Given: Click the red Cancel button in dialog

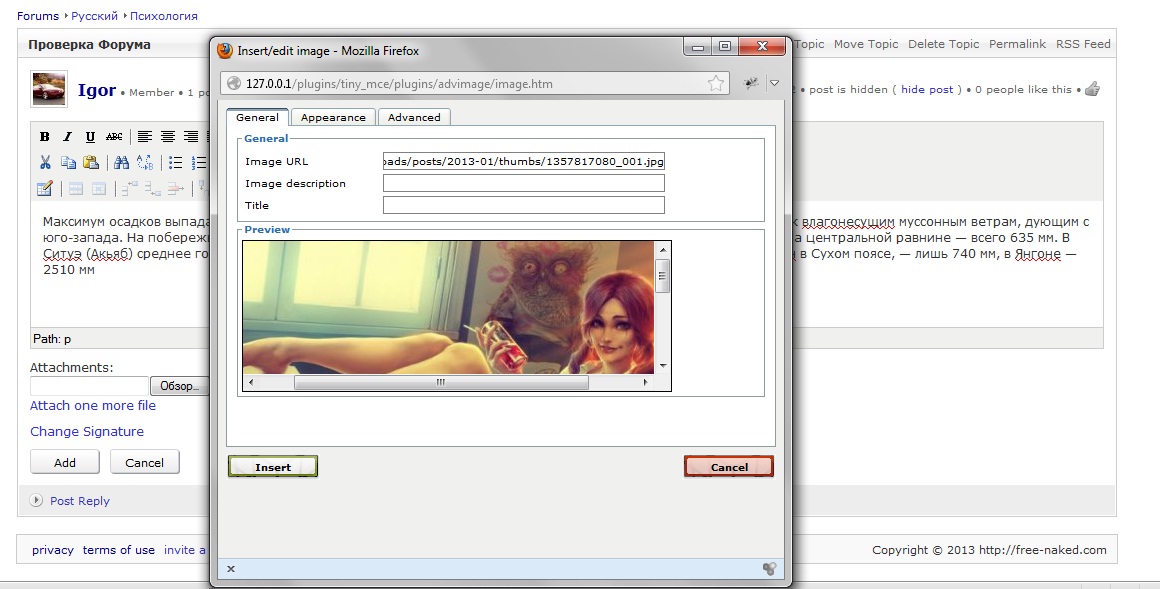Looking at the screenshot, I should (729, 467).
